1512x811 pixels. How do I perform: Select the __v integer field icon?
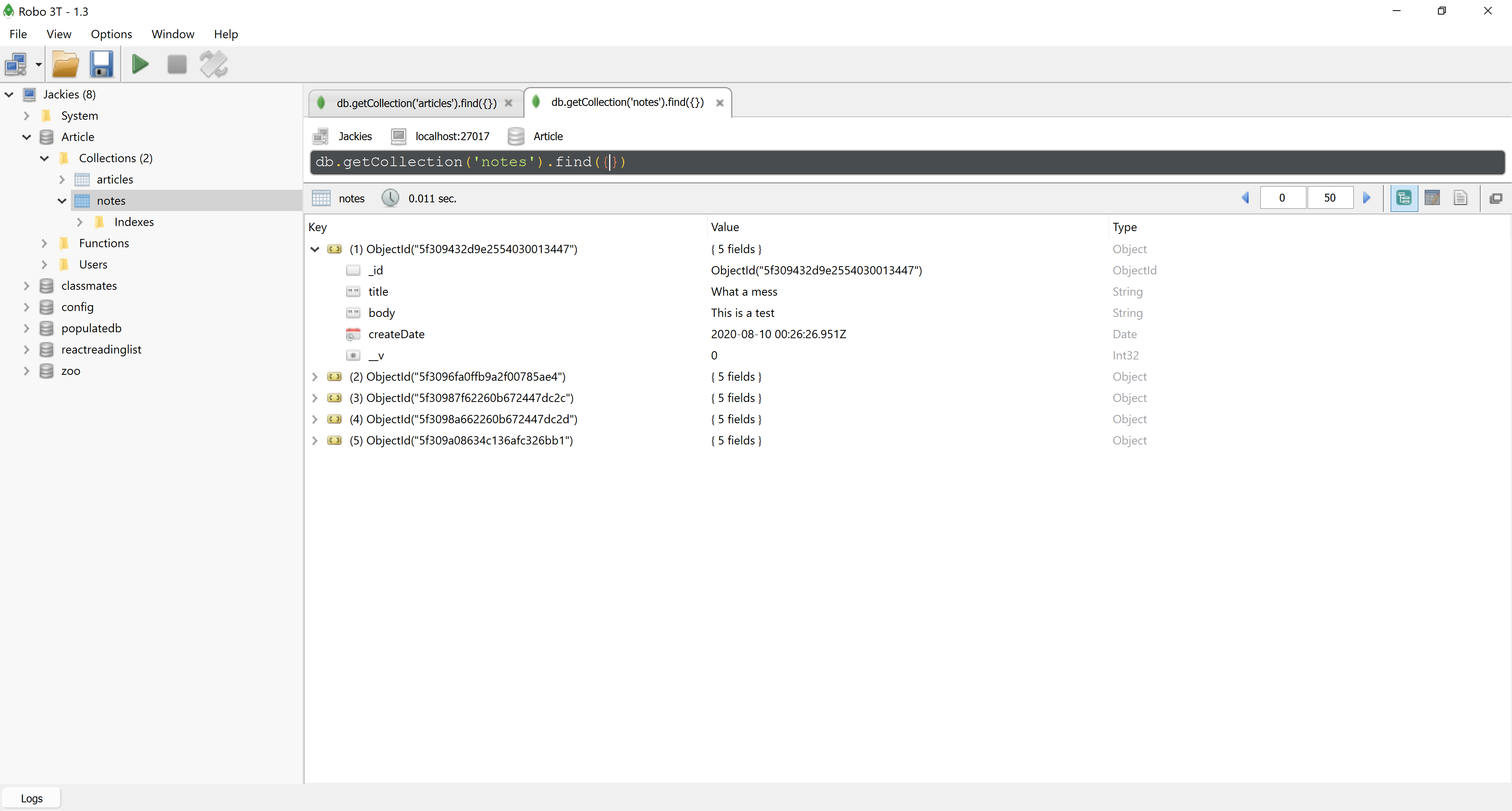353,356
